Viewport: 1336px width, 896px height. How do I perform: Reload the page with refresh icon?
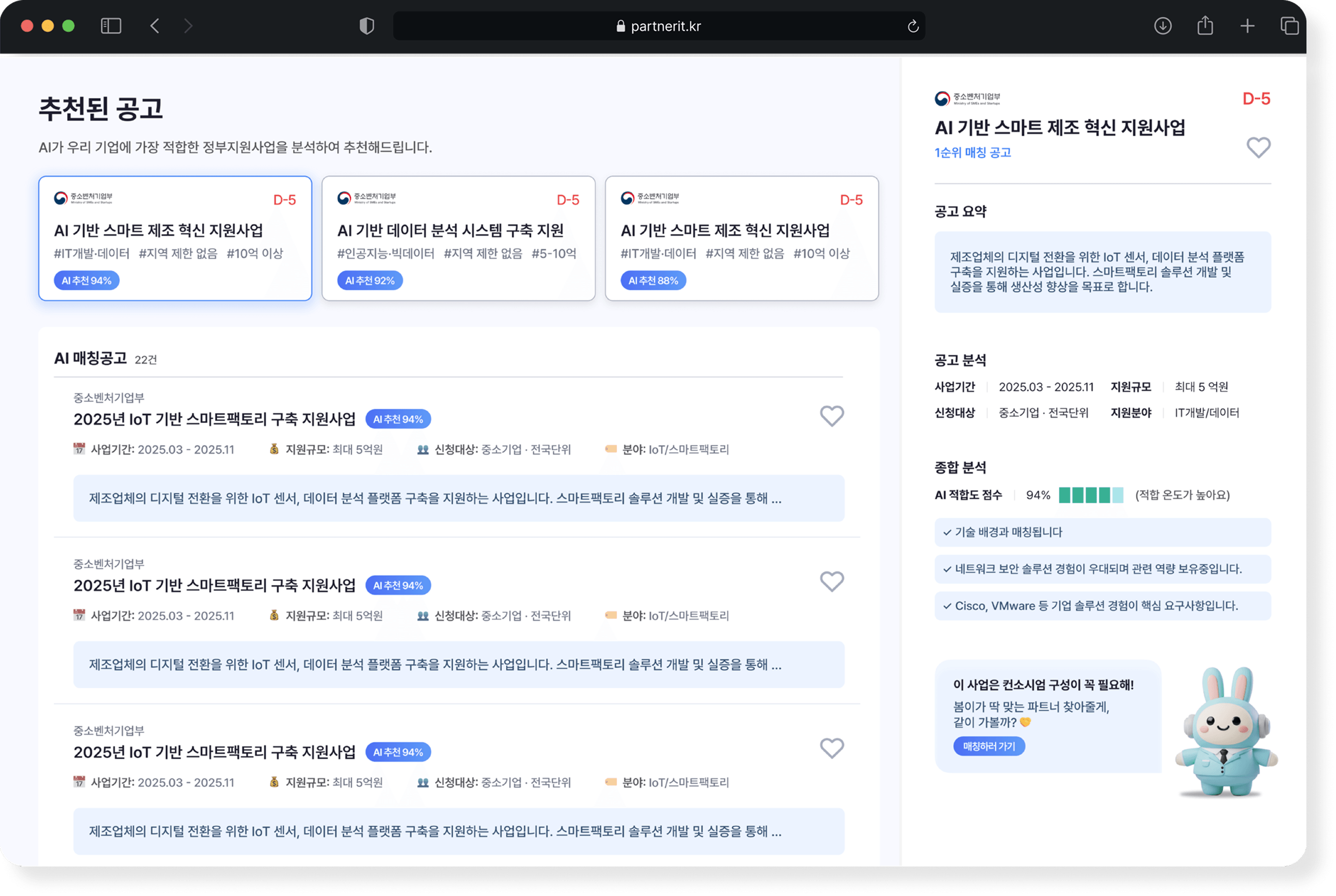click(x=913, y=26)
